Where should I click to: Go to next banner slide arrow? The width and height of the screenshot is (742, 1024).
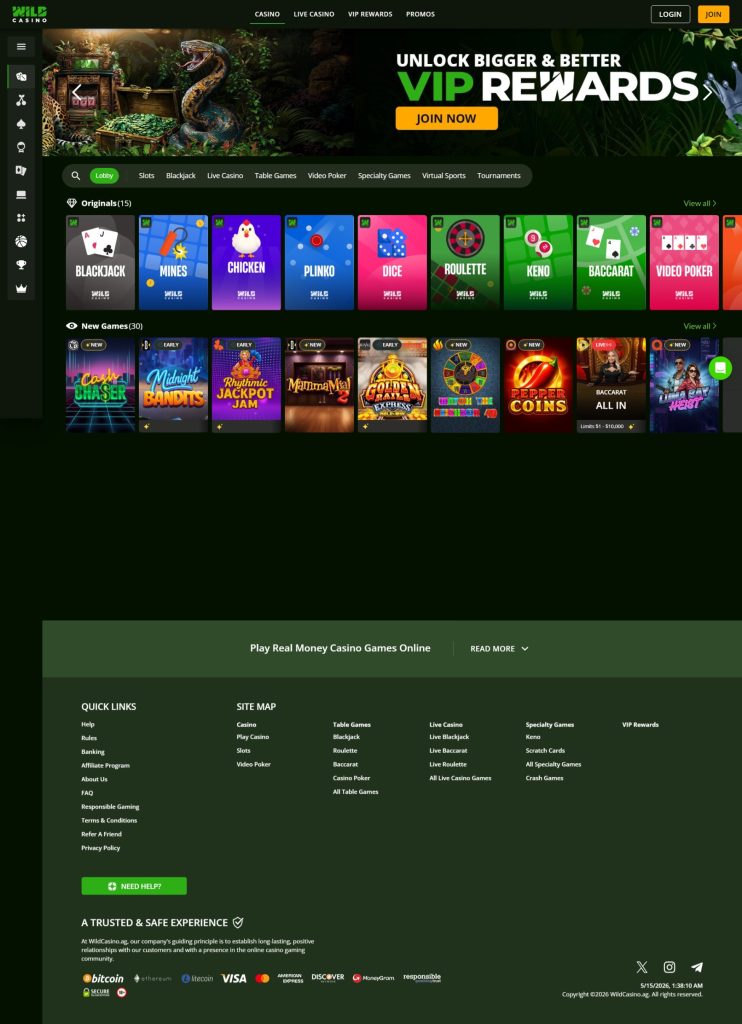coord(707,93)
